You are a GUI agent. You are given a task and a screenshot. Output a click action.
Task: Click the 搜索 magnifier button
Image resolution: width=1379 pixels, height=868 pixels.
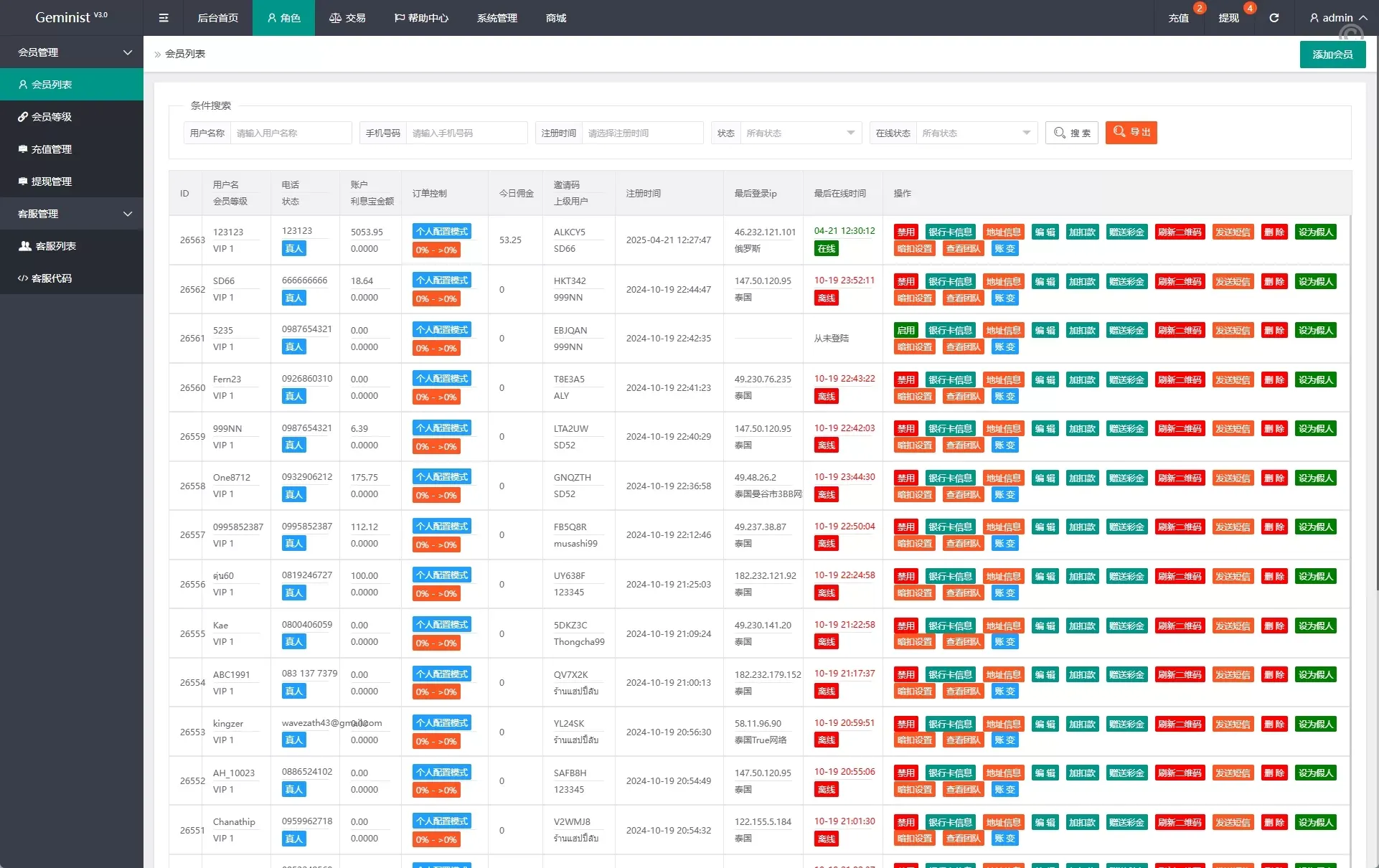tap(1071, 133)
